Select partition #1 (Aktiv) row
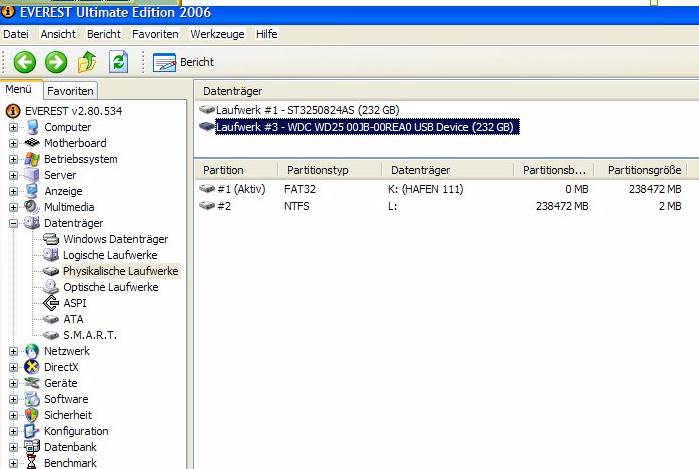 click(x=441, y=189)
